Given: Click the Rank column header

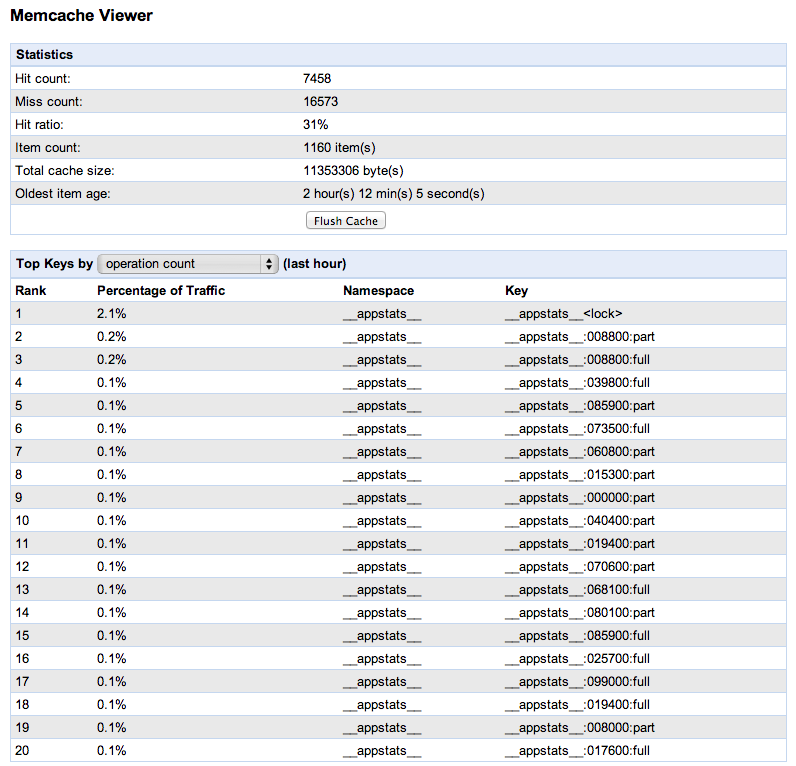Looking at the screenshot, I should click(x=30, y=291).
